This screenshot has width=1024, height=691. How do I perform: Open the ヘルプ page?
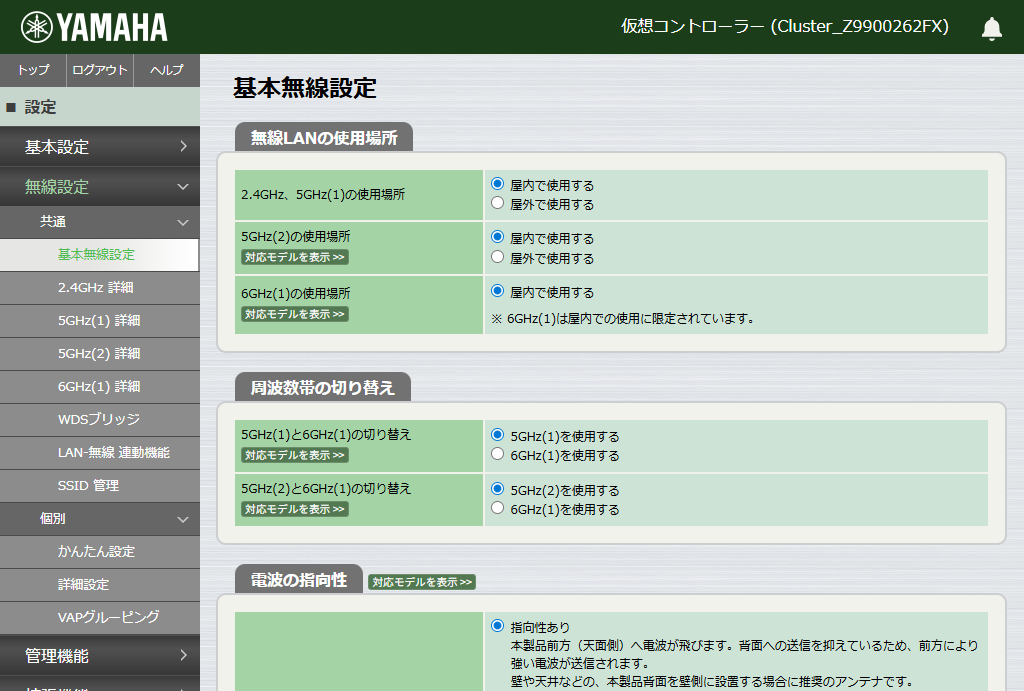167,70
